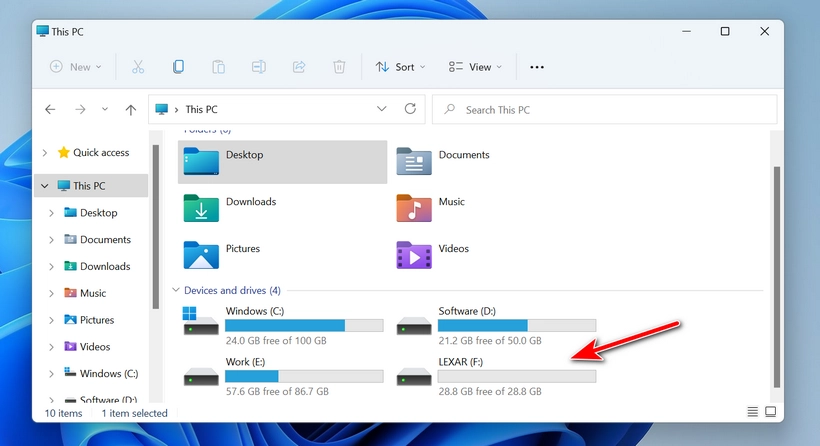Click the '28.8 GB free of 28.8 GB' text
Viewport: 820px width, 446px height.
pyautogui.click(x=490, y=392)
